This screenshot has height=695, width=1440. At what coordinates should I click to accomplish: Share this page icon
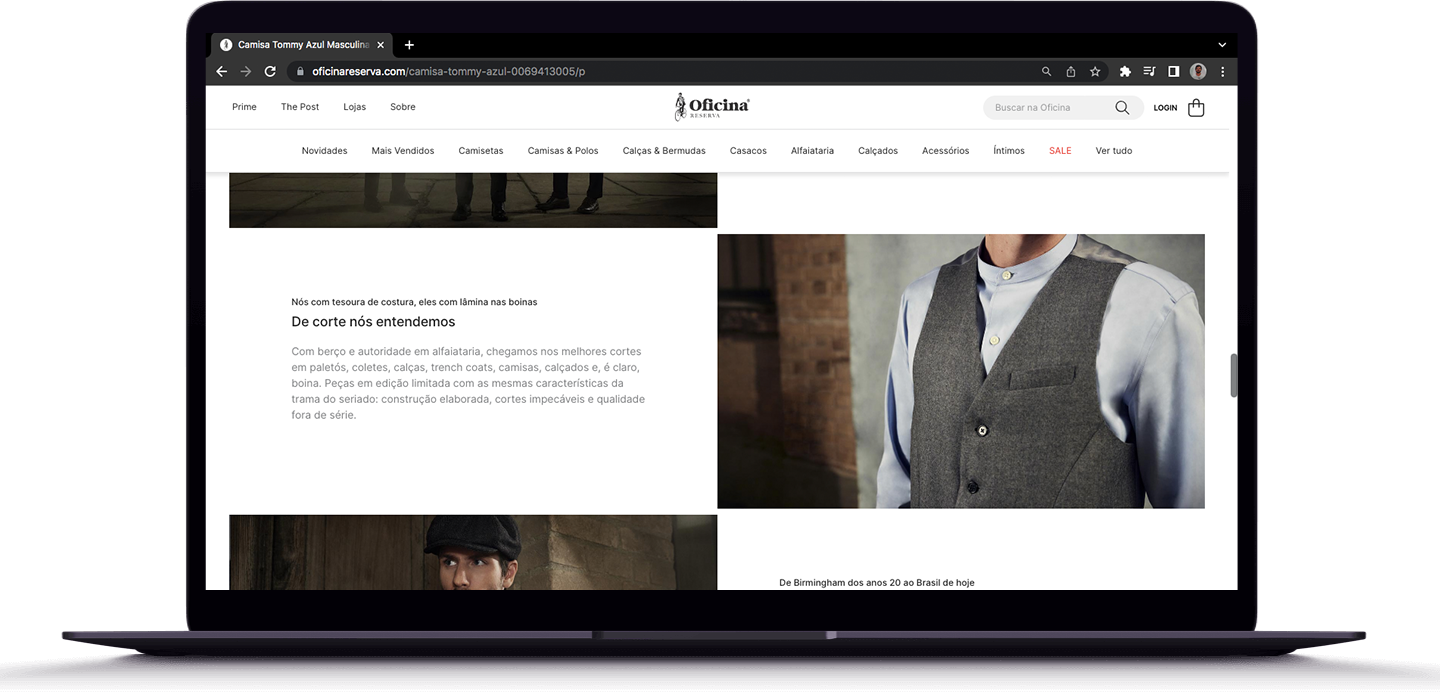1071,71
